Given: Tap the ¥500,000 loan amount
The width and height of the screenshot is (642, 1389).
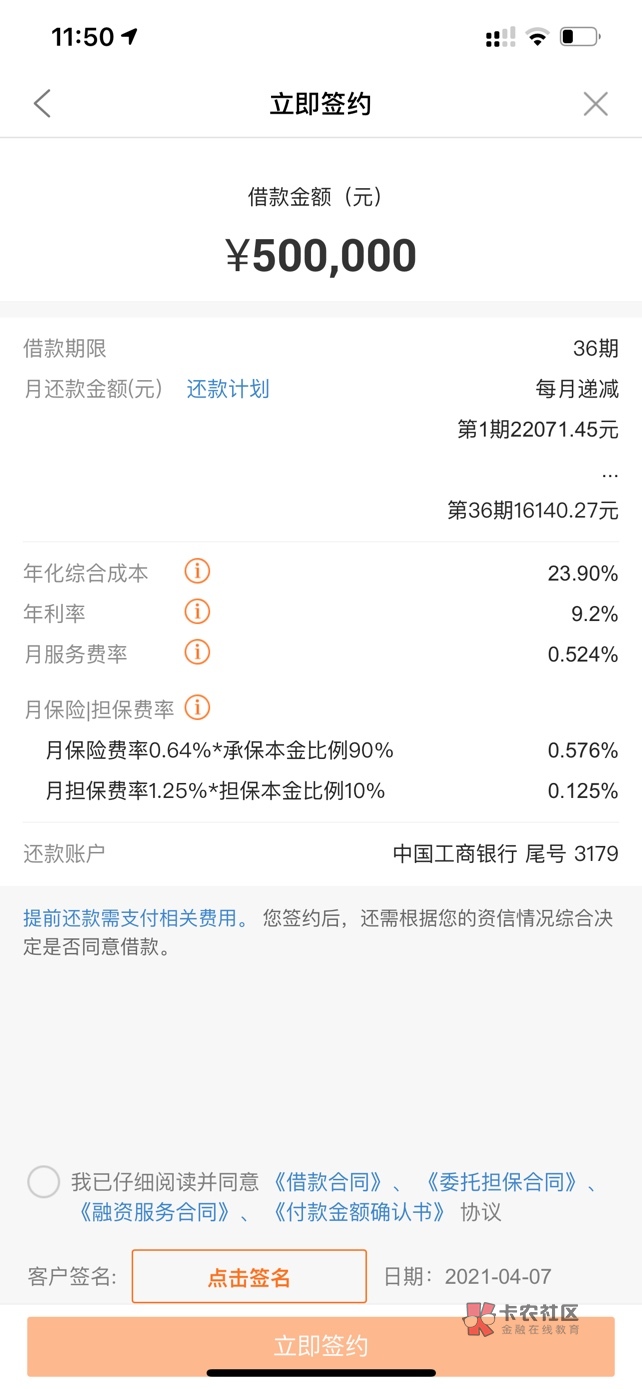Looking at the screenshot, I should tap(321, 256).
